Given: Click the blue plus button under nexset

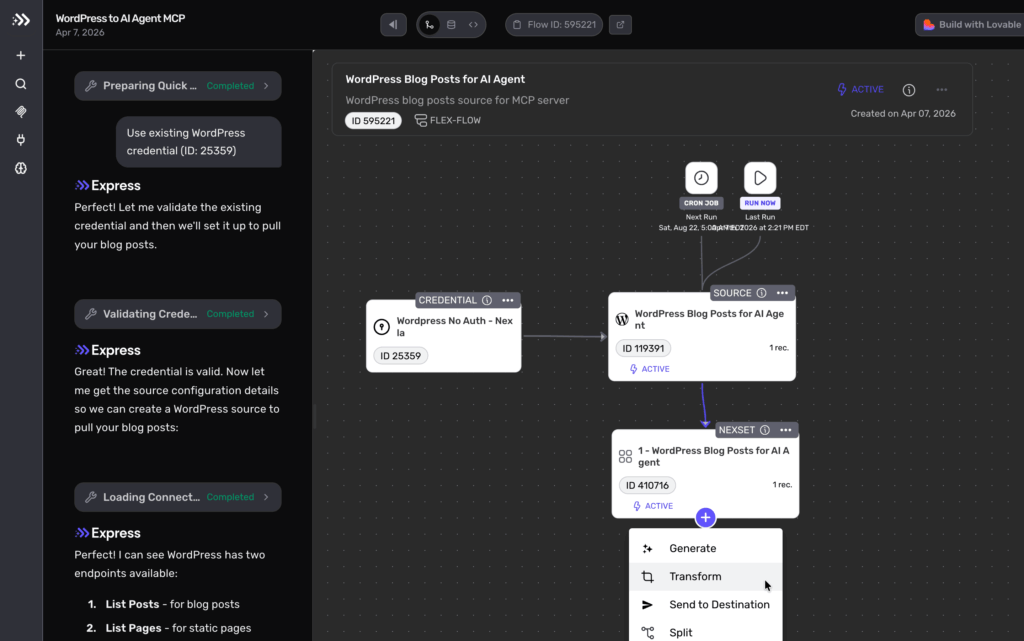Looking at the screenshot, I should pyautogui.click(x=705, y=518).
